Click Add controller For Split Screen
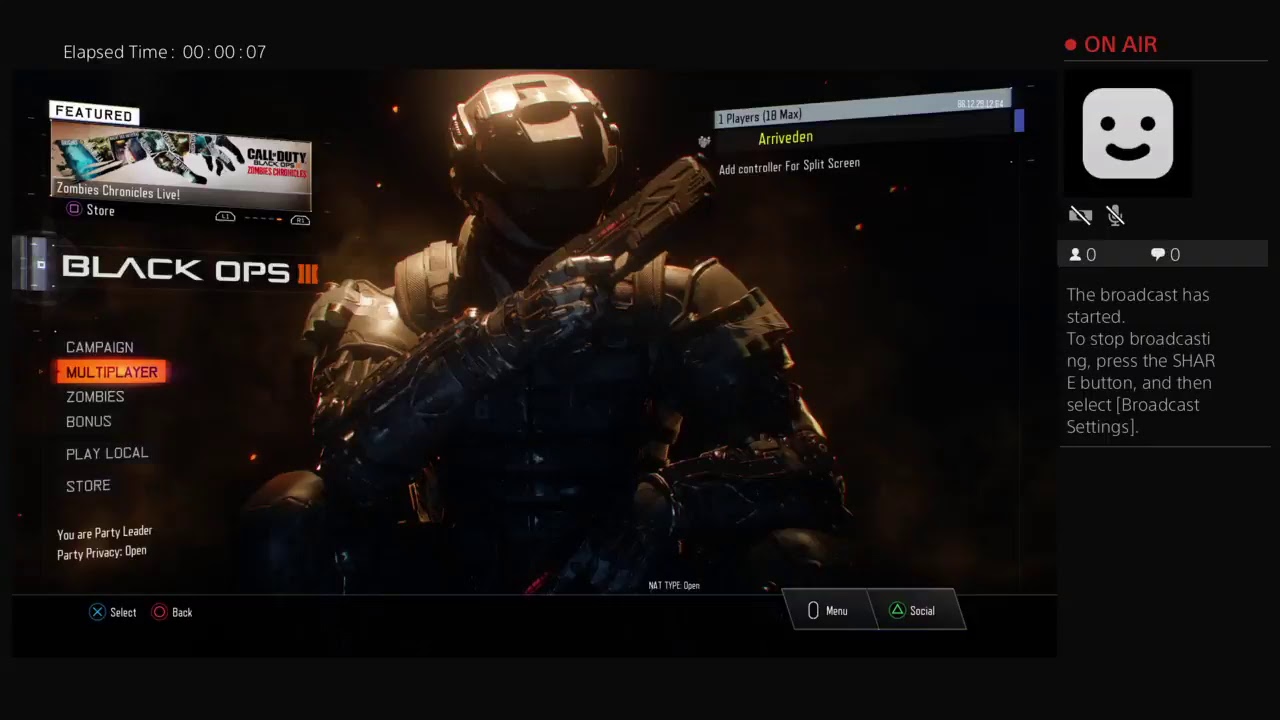Image resolution: width=1280 pixels, height=720 pixels. coord(789,166)
